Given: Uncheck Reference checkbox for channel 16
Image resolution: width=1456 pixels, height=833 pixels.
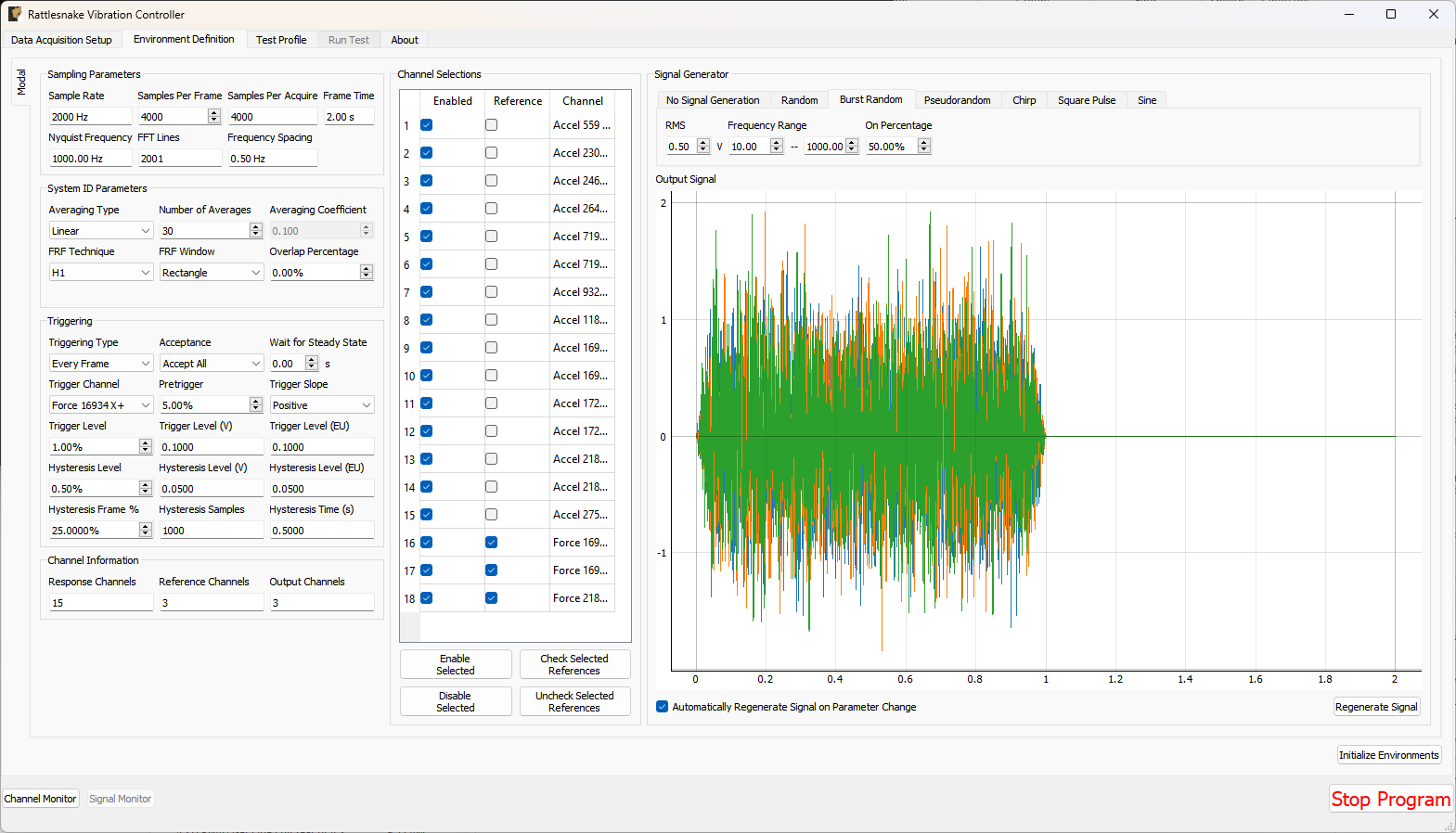Looking at the screenshot, I should pyautogui.click(x=491, y=543).
